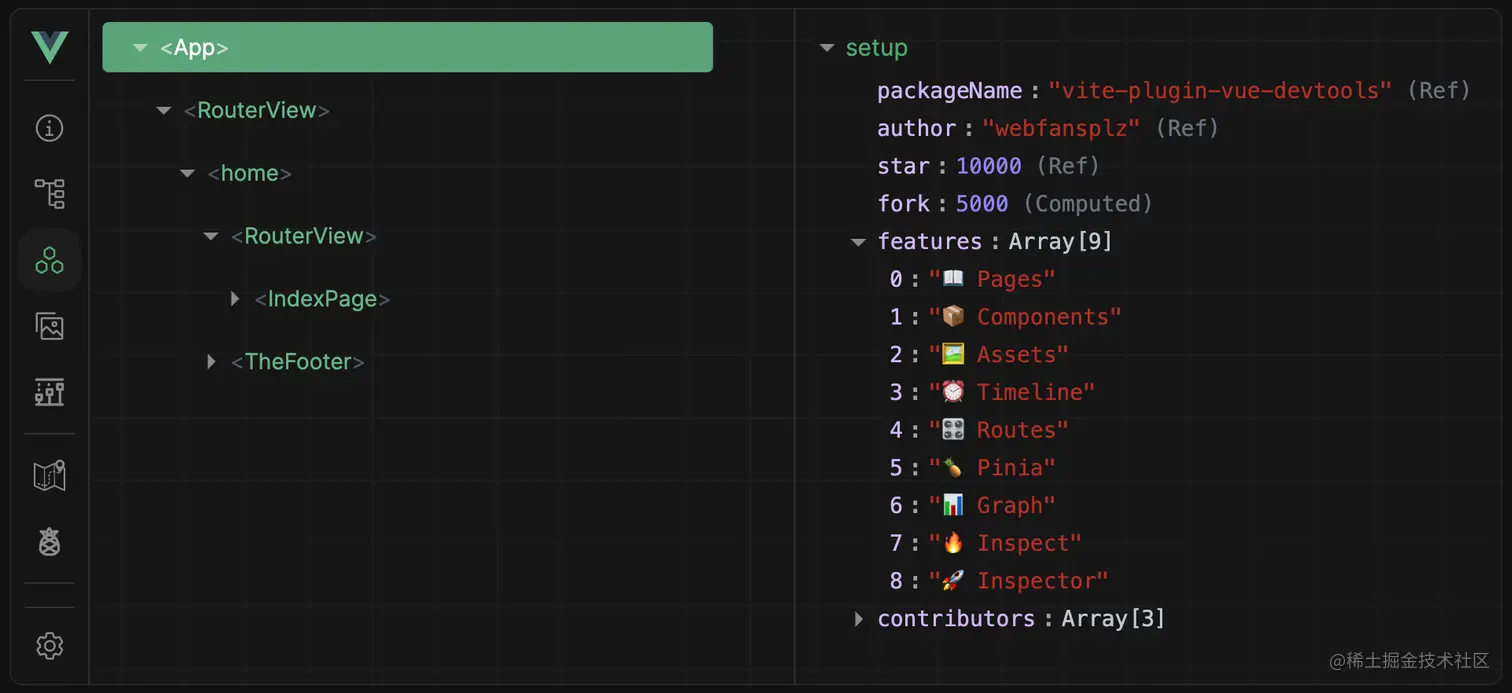The width and height of the screenshot is (1512, 693).
Task: Expand the contributors array arrow
Action: point(858,619)
